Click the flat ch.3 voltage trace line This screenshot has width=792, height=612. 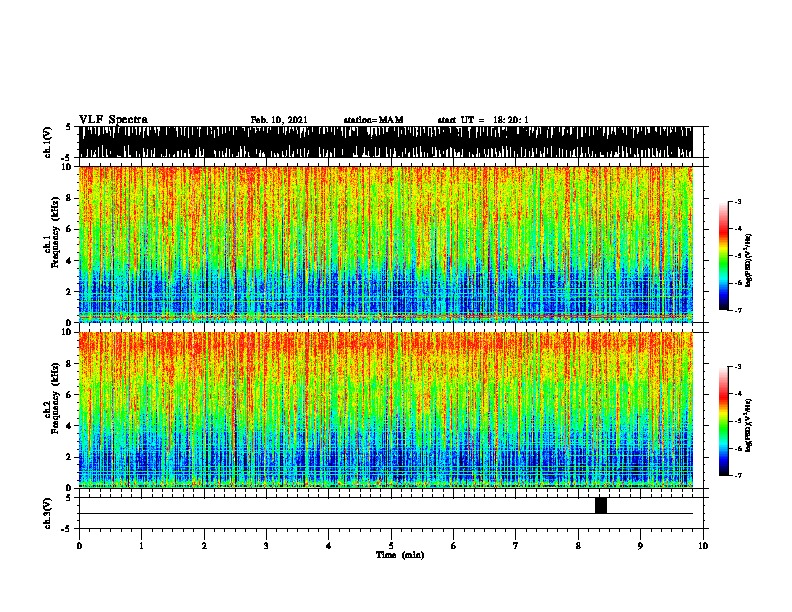pyautogui.click(x=386, y=514)
